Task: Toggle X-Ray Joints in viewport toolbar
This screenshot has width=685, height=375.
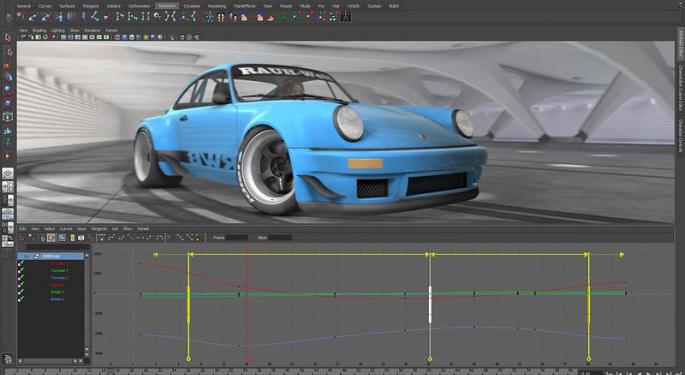Action: click(196, 37)
